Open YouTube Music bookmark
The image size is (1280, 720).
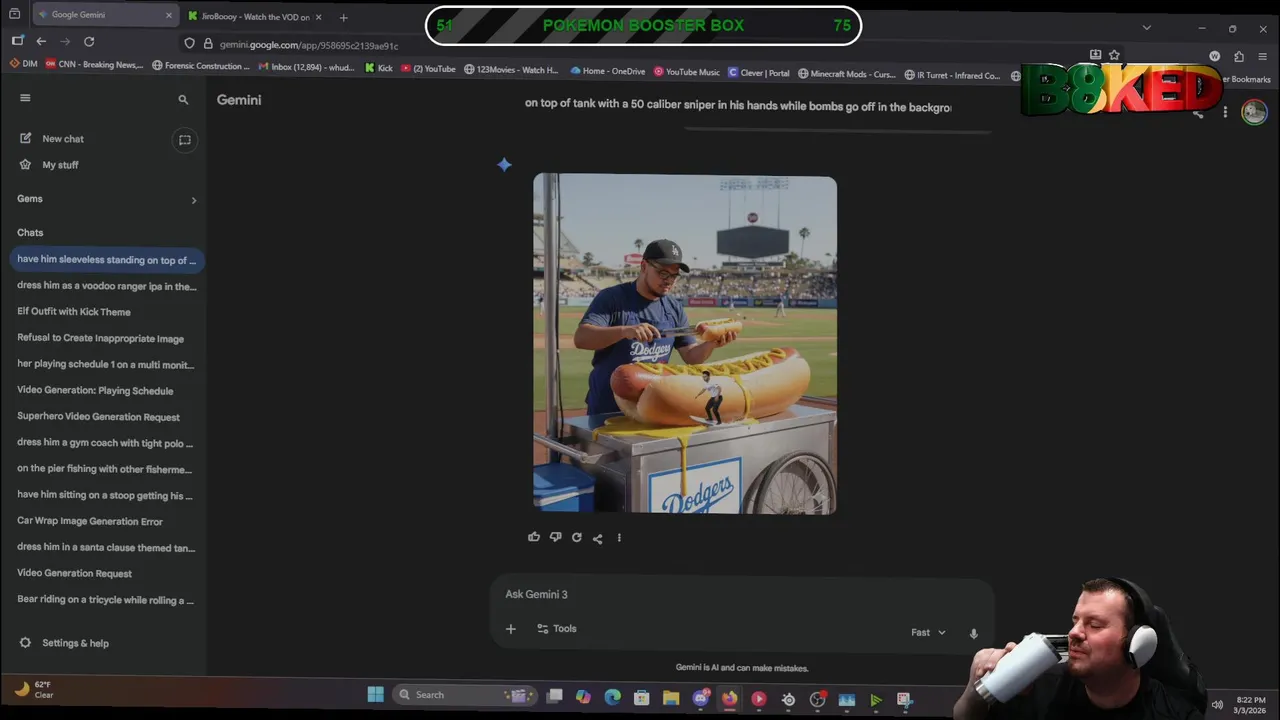point(686,72)
